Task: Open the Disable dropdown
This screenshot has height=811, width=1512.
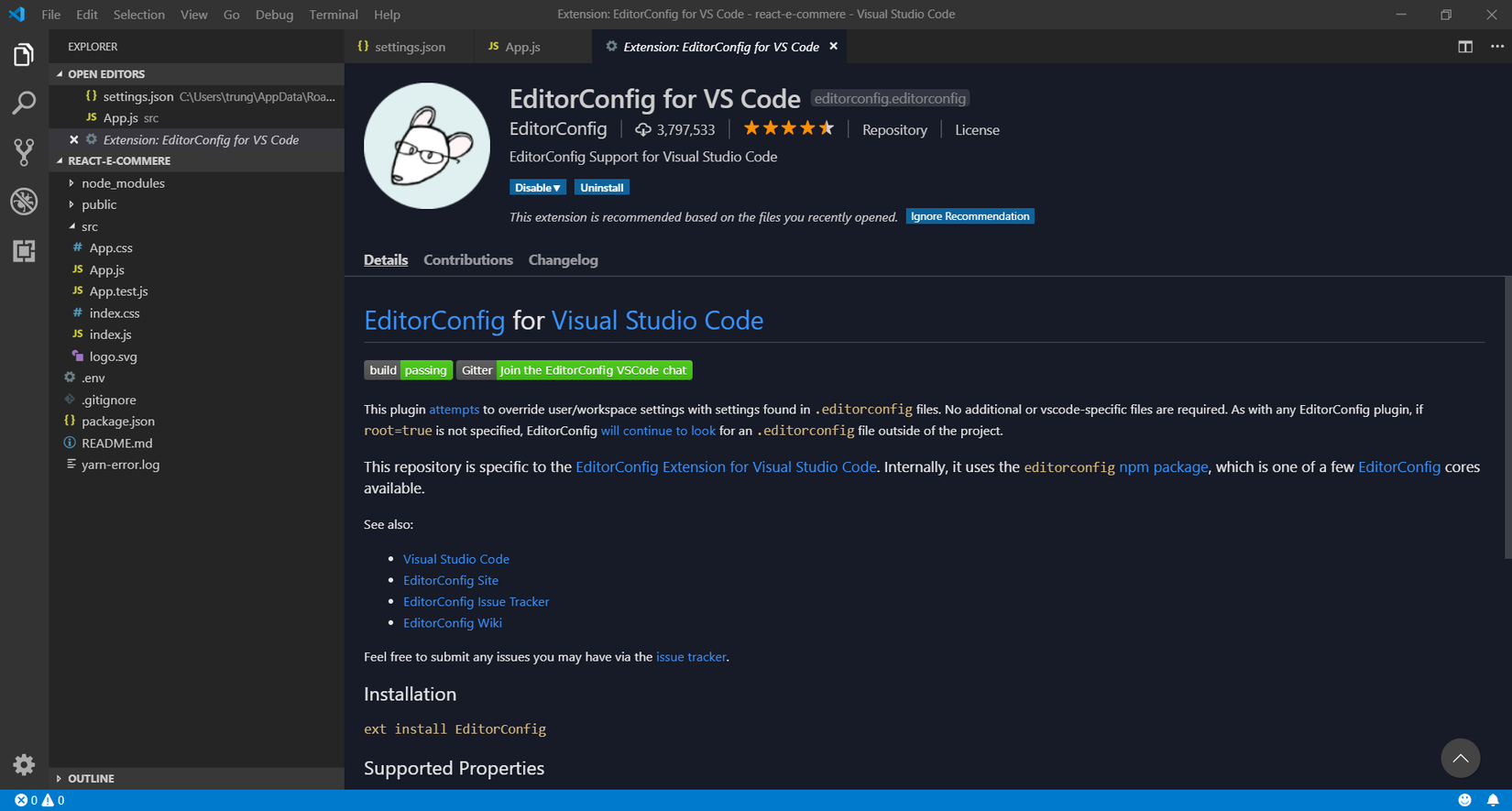Action: coord(538,188)
